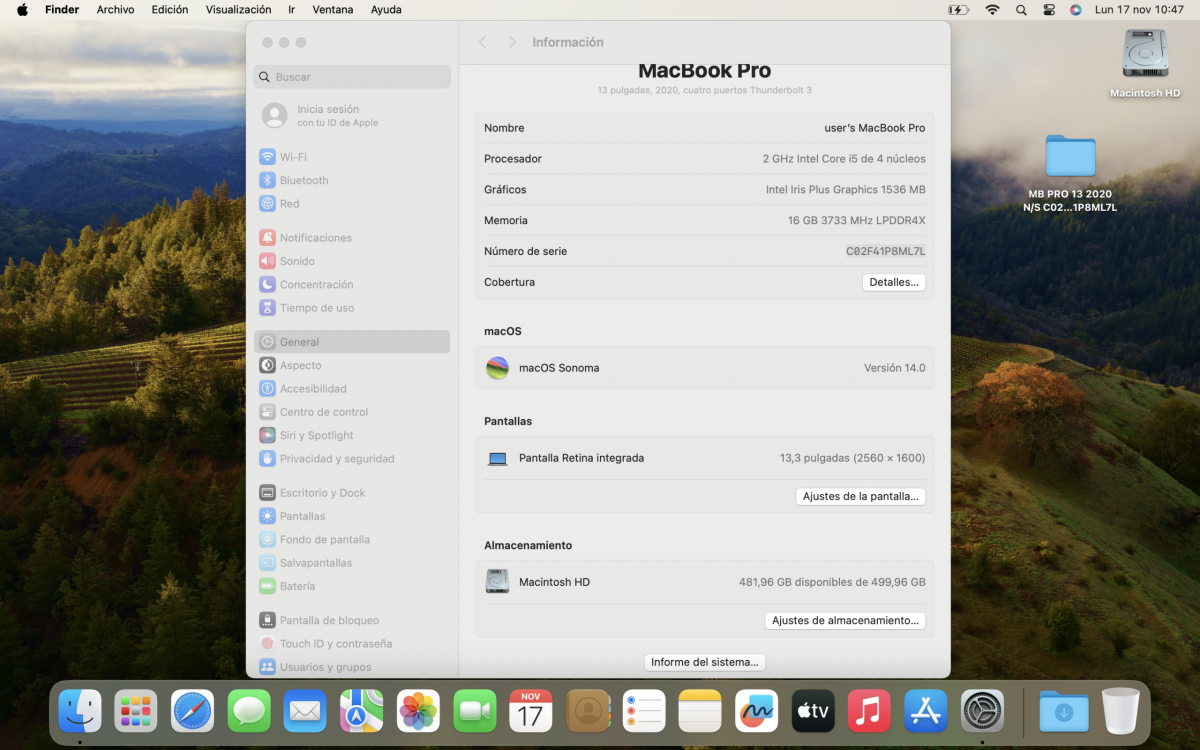Open the Apple menu
Viewport: 1200px width, 750px height.
22,10
